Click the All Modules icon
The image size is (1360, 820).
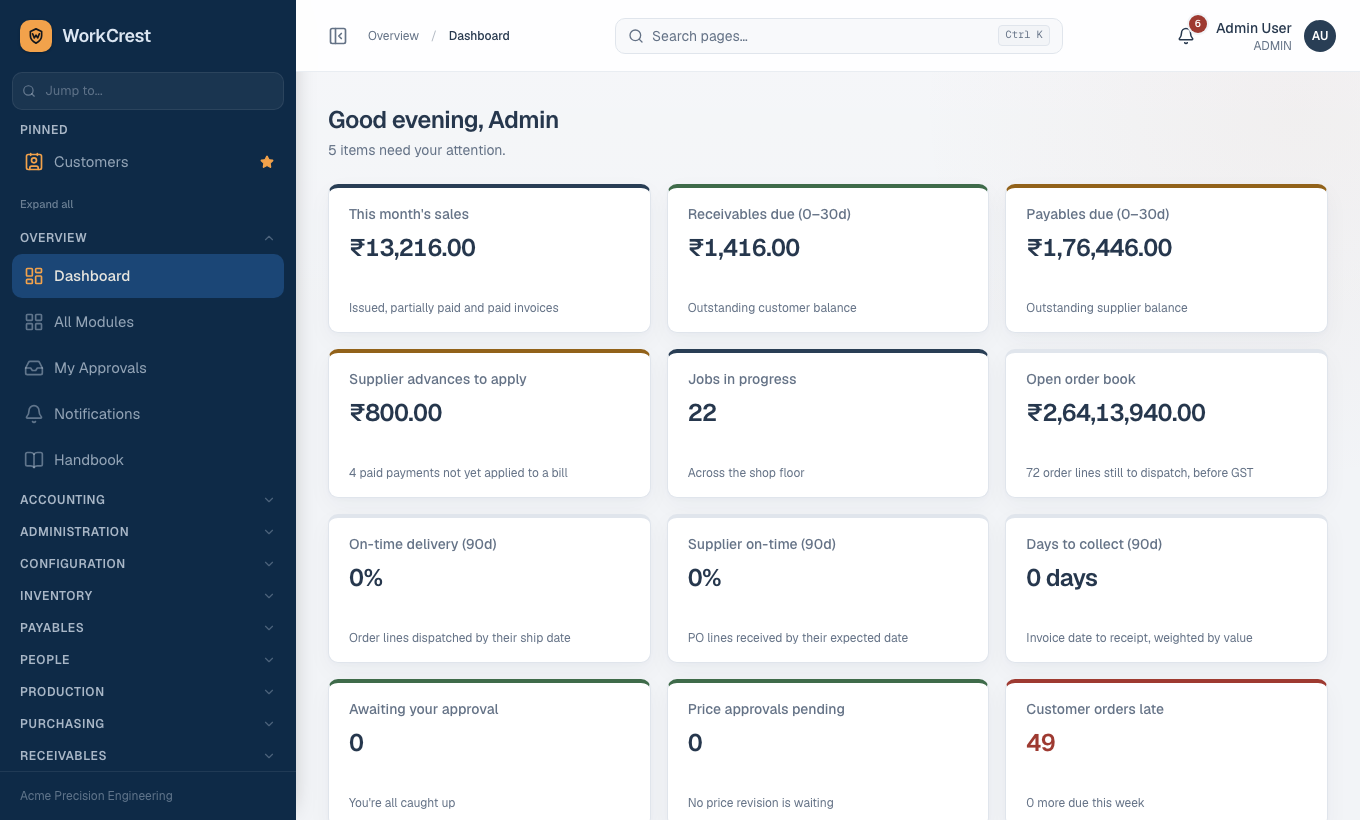34,322
